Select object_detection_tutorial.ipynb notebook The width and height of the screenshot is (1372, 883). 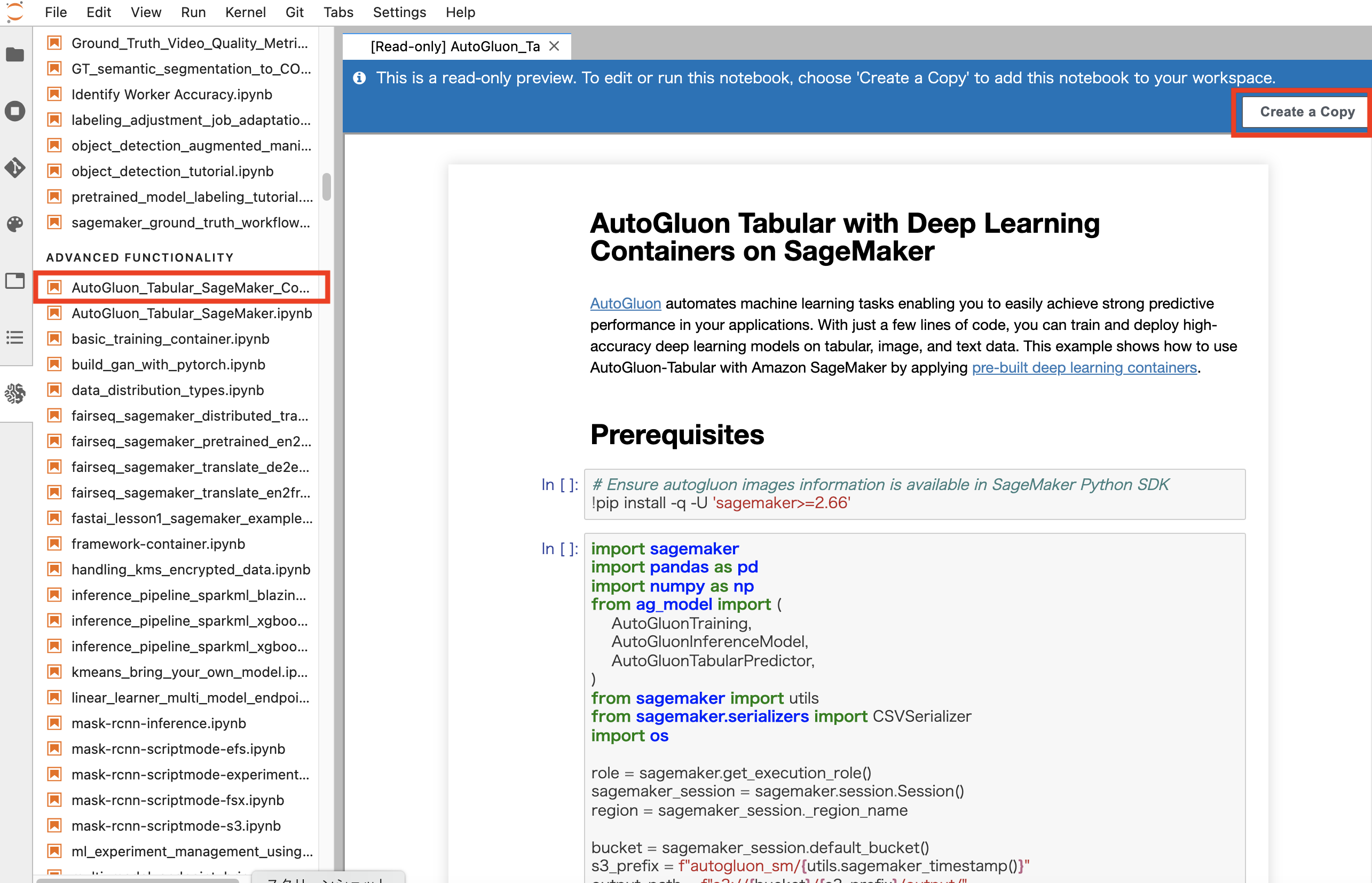[172, 171]
